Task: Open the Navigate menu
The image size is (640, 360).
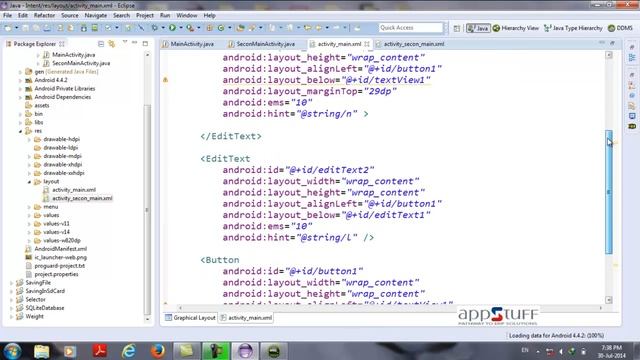Action: pyautogui.click(x=96, y=16)
